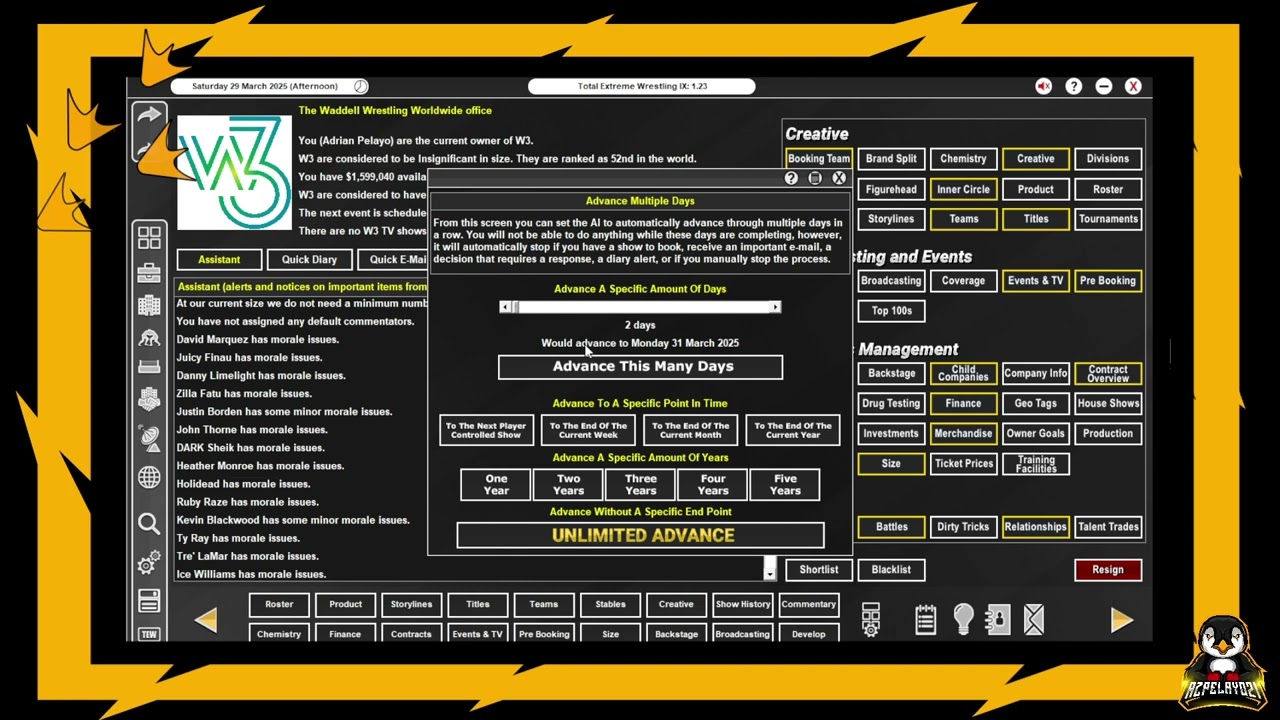This screenshot has width=1280, height=720.
Task: Open the Top 100s button
Action: 891,311
